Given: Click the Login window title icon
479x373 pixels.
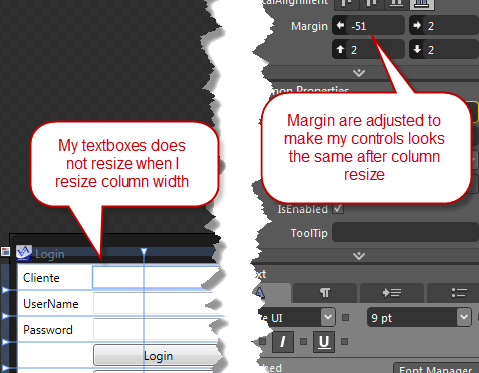Looking at the screenshot, I should pyautogui.click(x=24, y=253).
